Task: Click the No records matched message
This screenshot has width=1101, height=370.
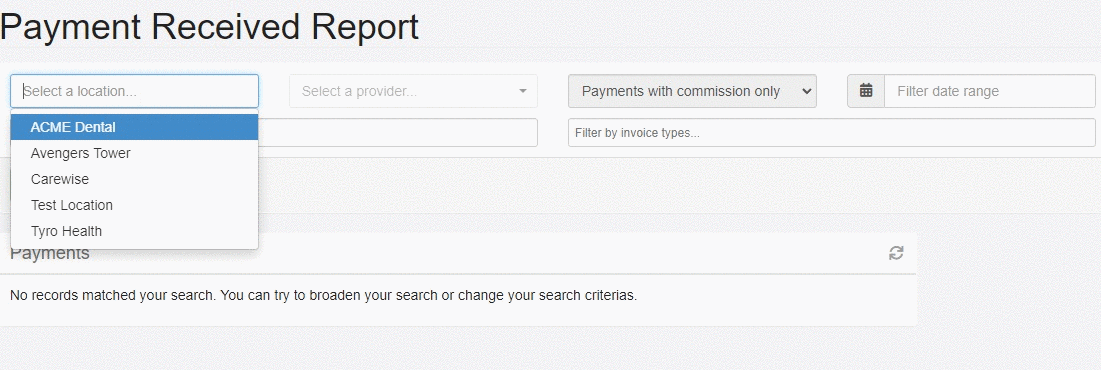Action: click(x=324, y=296)
